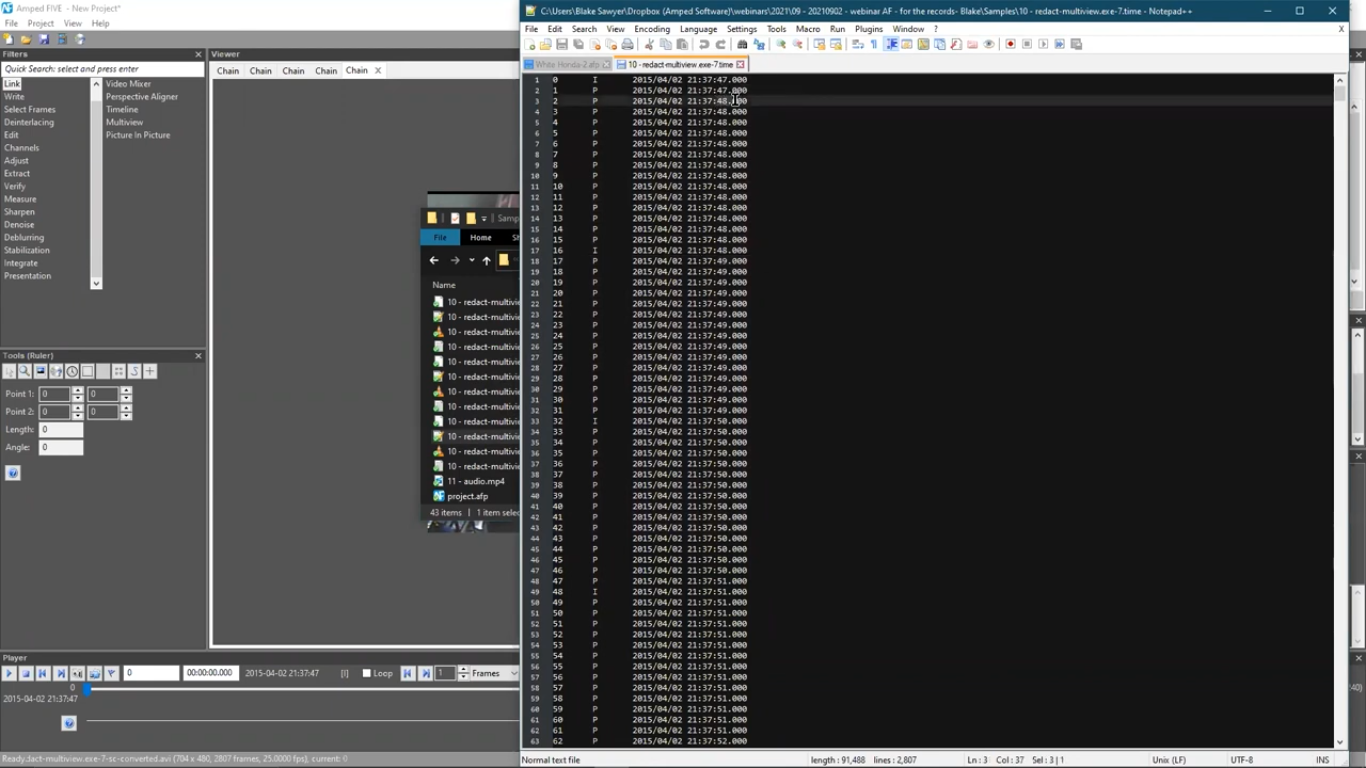This screenshot has height=768, width=1366.
Task: Click the start recording macro icon in Notepad++
Action: [1010, 44]
